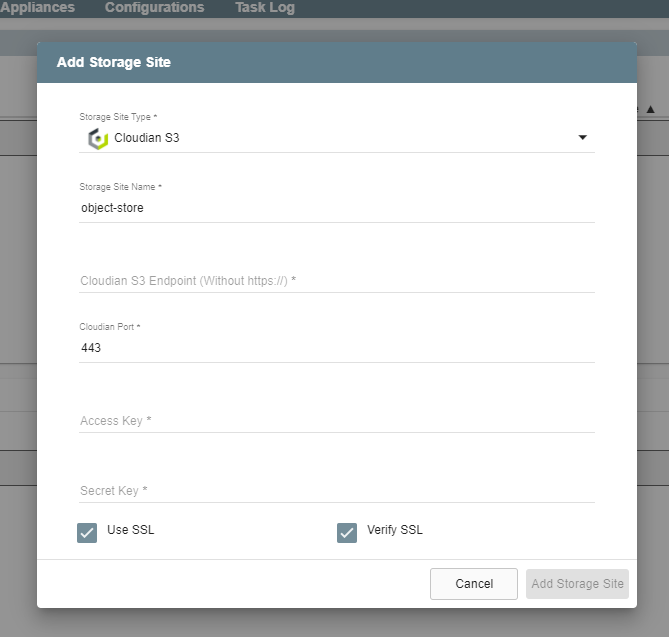
Task: Click the Use SSL label text
Action: [x=131, y=530]
